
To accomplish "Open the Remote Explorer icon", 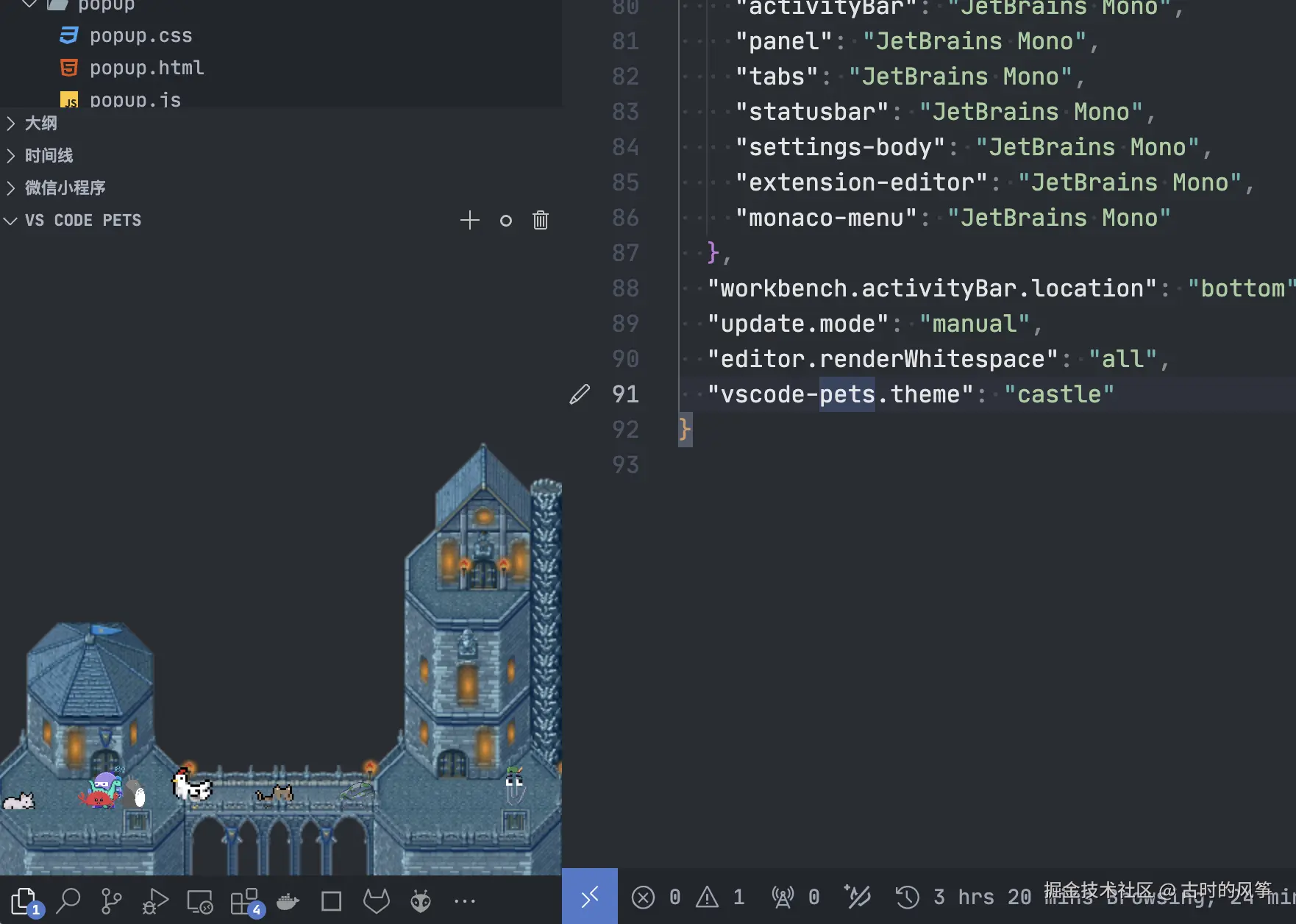I will pyautogui.click(x=199, y=900).
